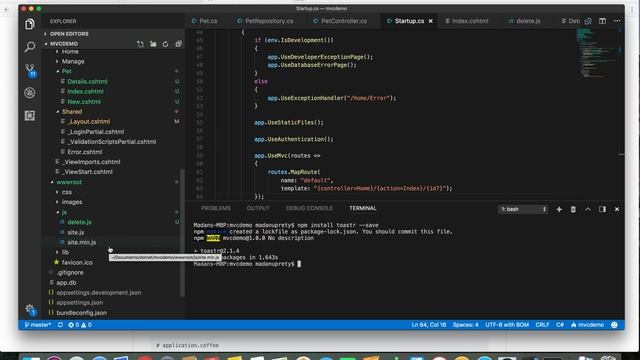Add a new terminal with the plus
The image size is (640, 360).
tap(559, 209)
